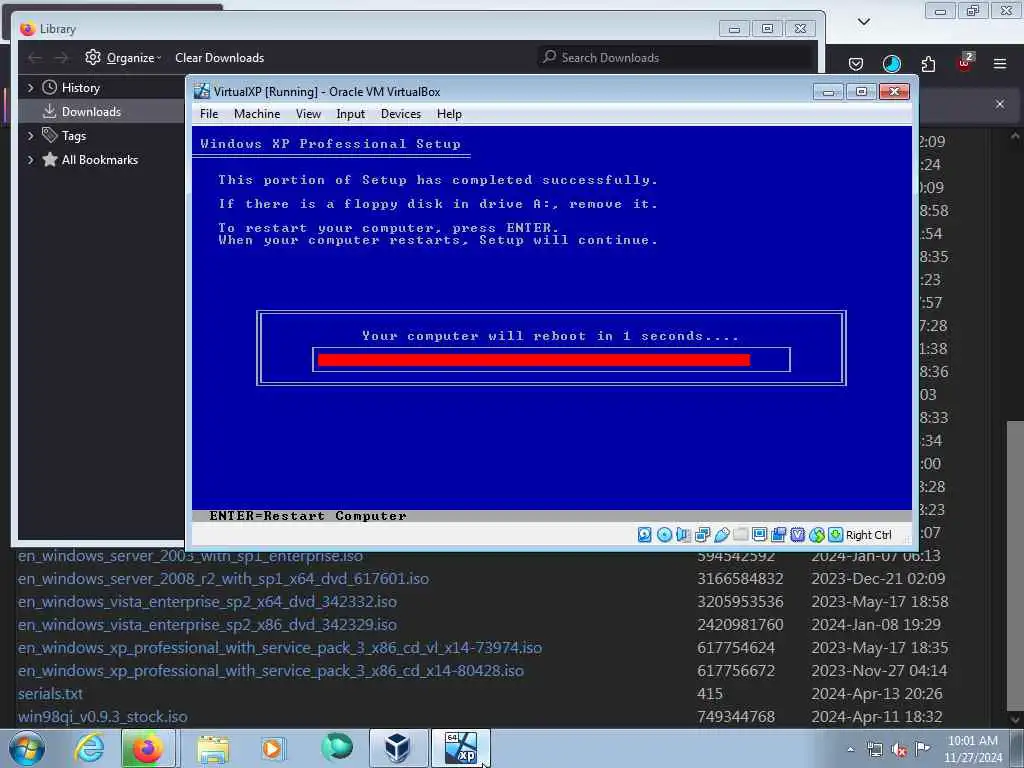Image resolution: width=1024 pixels, height=768 pixels.
Task: Click the Firefox Pocket save icon
Action: 856,63
